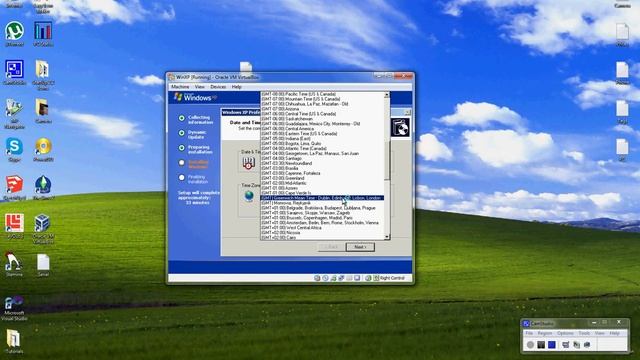640x360 pixels.
Task: Click CamStudio's Pause button
Action: coord(541,345)
